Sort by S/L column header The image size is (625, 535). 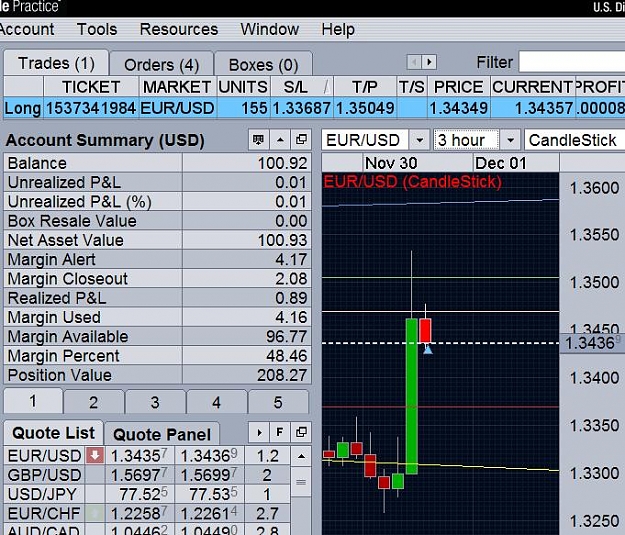click(302, 87)
